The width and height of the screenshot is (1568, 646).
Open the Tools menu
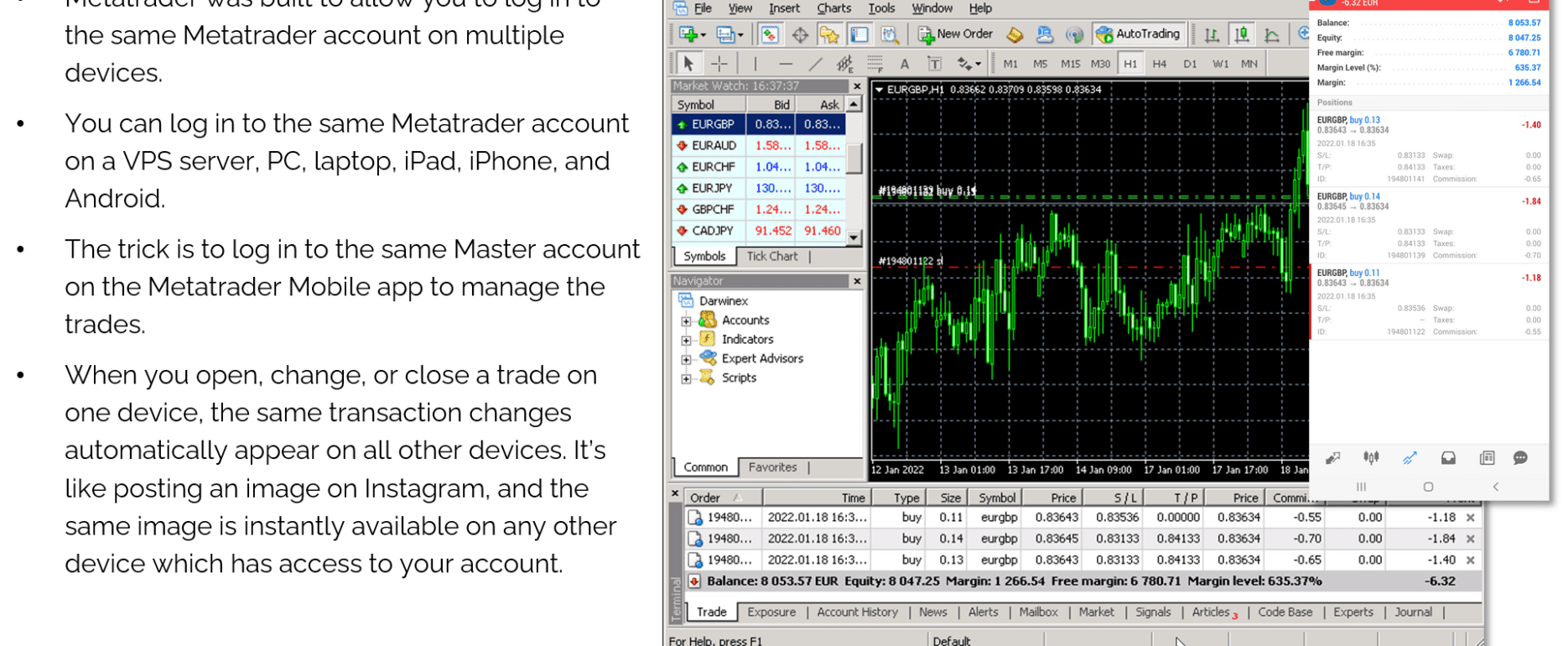881,8
